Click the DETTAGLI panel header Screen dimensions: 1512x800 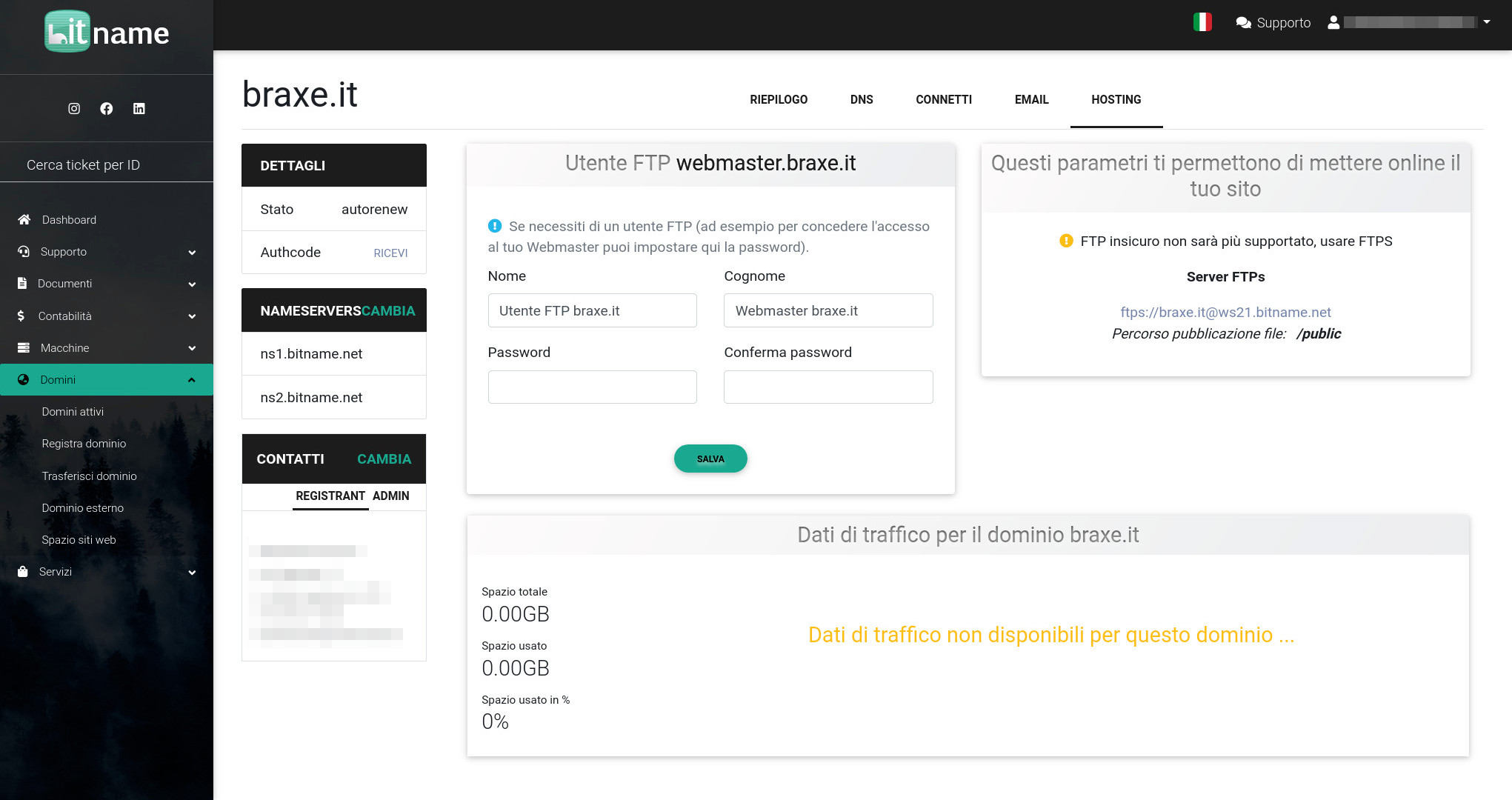(x=334, y=165)
